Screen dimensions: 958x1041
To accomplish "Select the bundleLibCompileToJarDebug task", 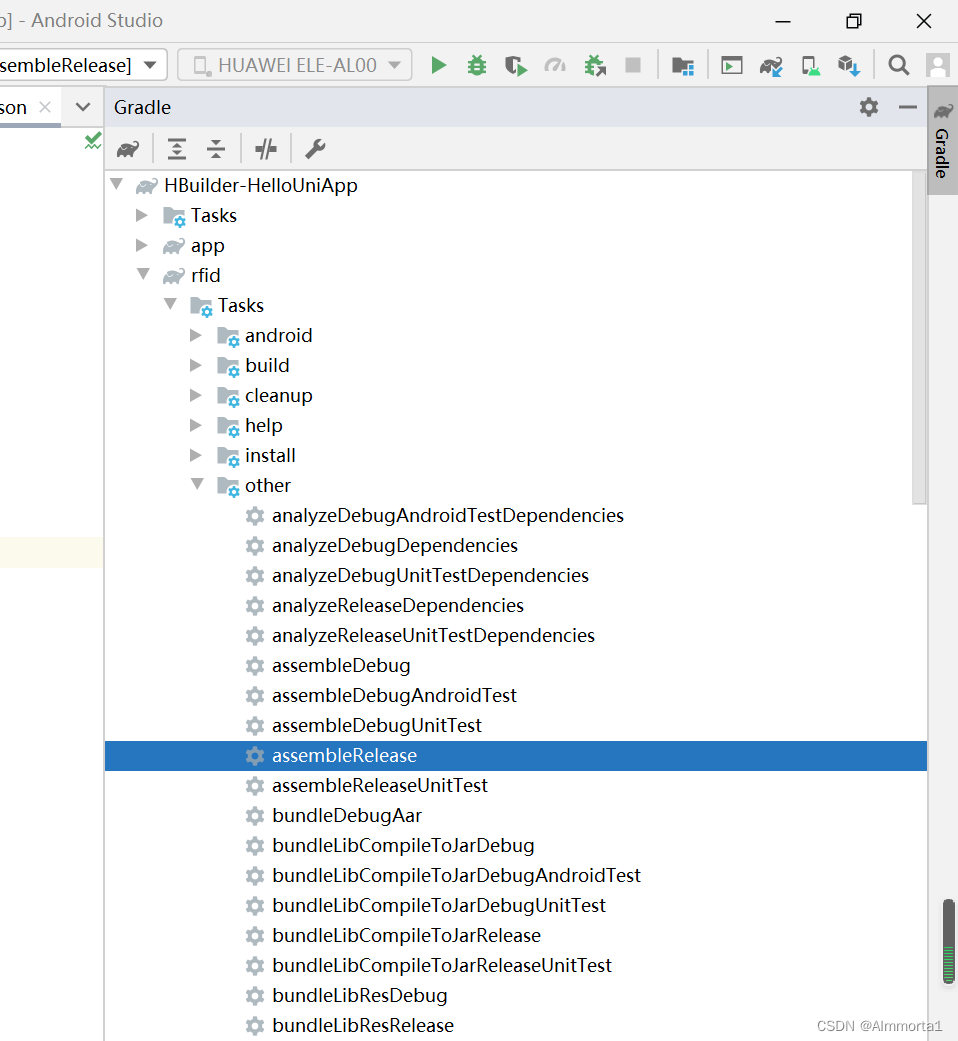I will coord(404,845).
